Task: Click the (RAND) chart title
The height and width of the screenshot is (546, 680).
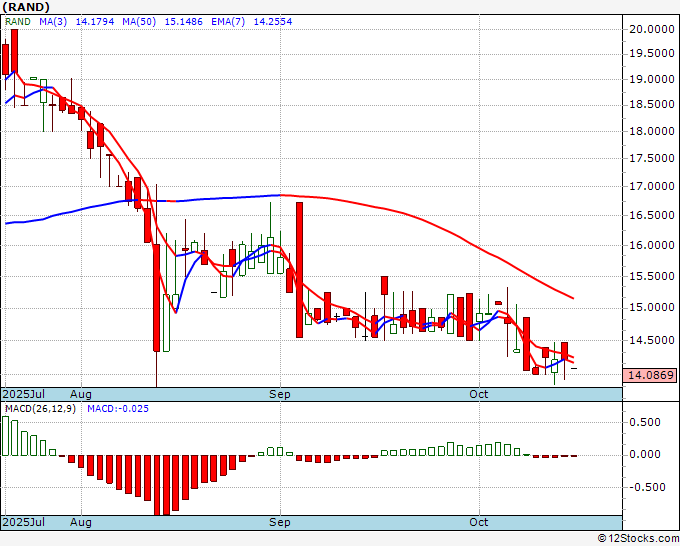Action: tap(26, 7)
